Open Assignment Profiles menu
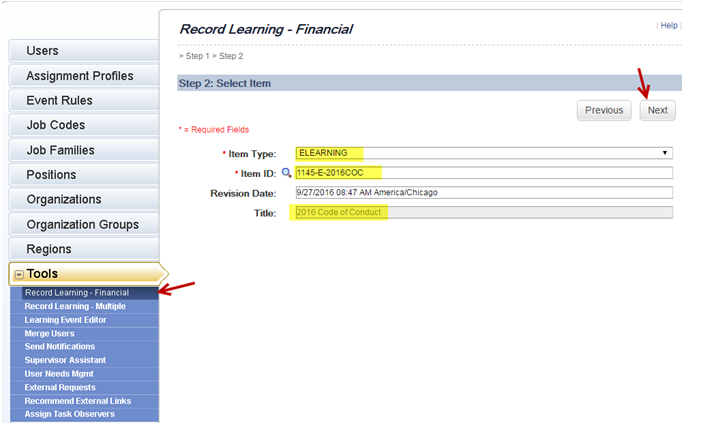714x436 pixels. (x=84, y=76)
